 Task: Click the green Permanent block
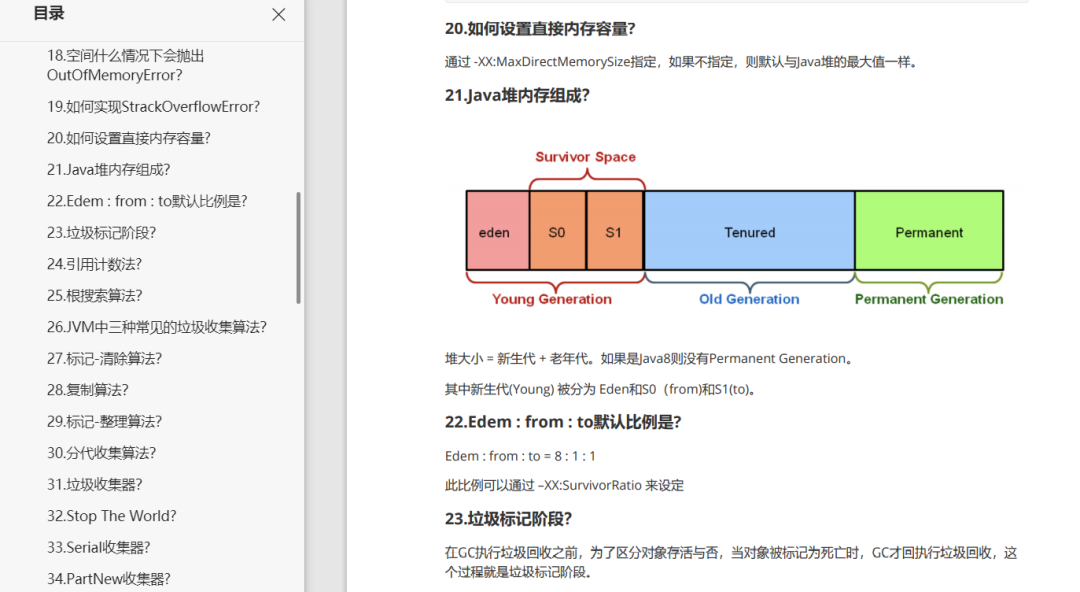pyautogui.click(x=929, y=231)
